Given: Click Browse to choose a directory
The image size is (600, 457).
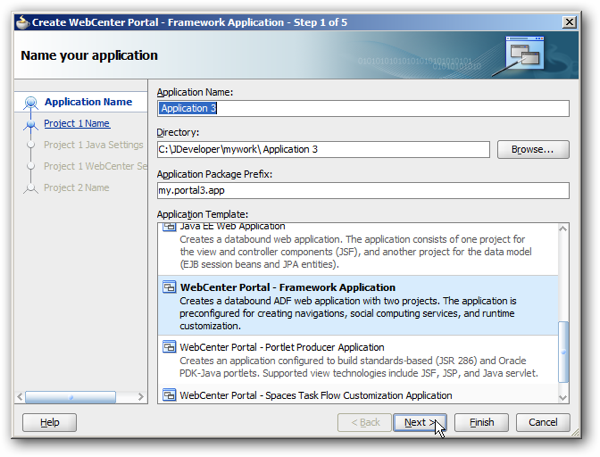Looking at the screenshot, I should [x=533, y=149].
